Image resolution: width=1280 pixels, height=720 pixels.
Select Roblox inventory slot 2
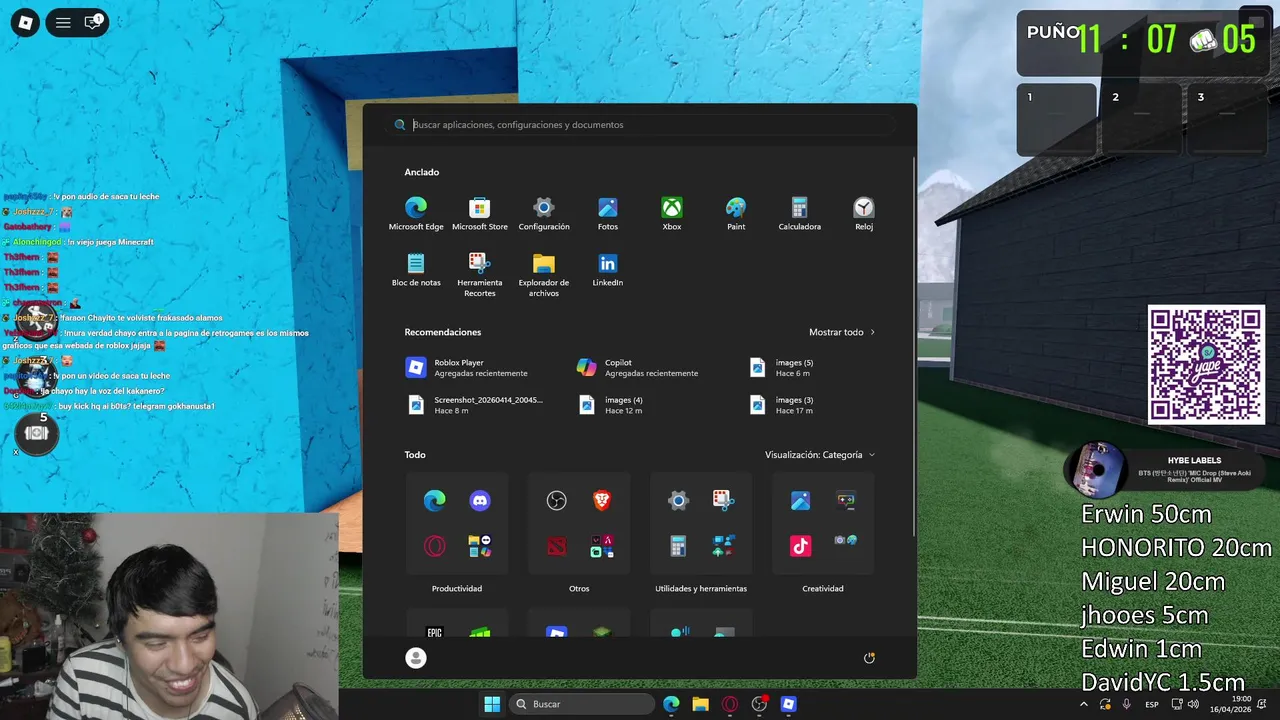tap(1142, 119)
